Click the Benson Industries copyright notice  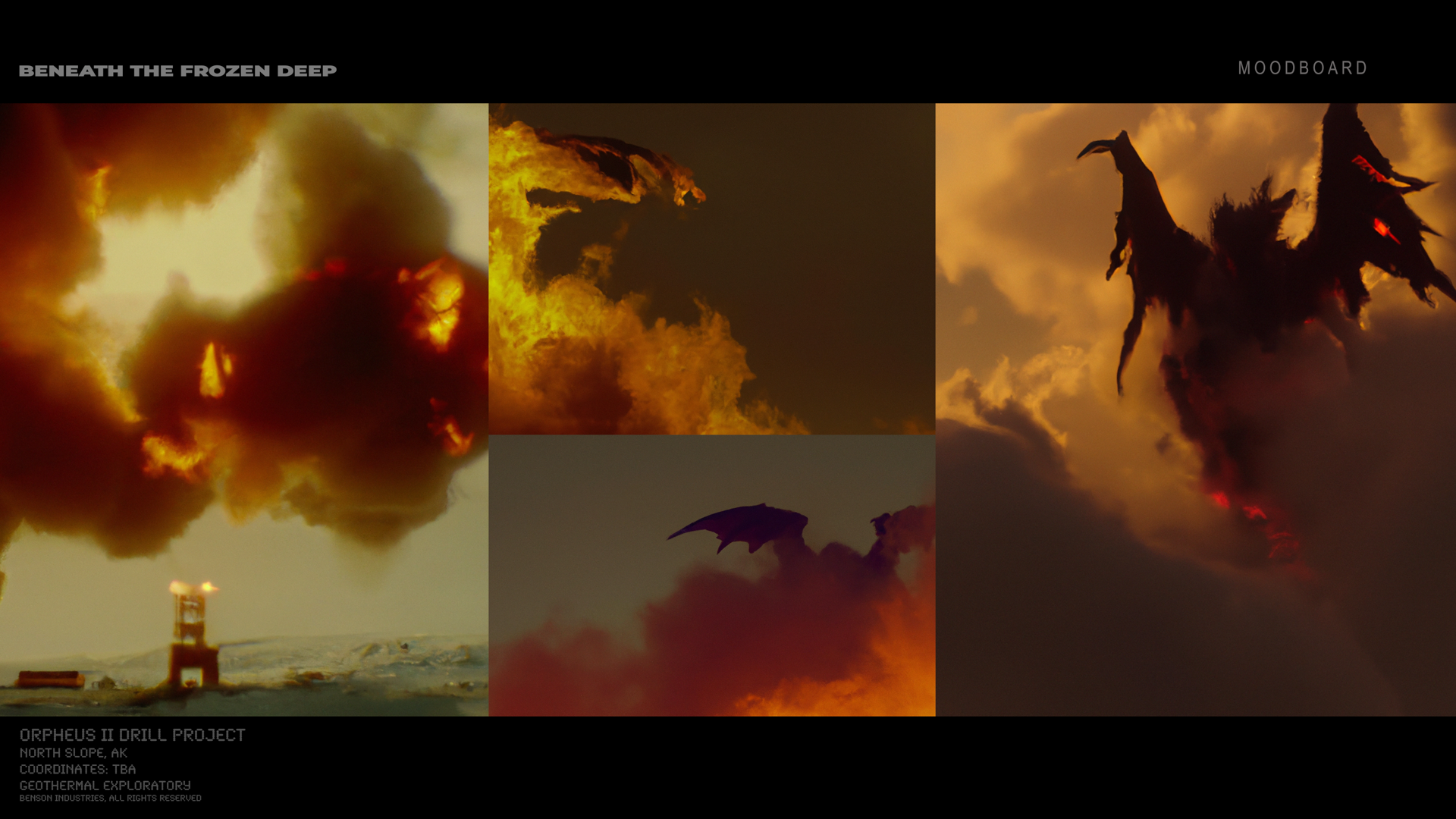click(x=110, y=799)
